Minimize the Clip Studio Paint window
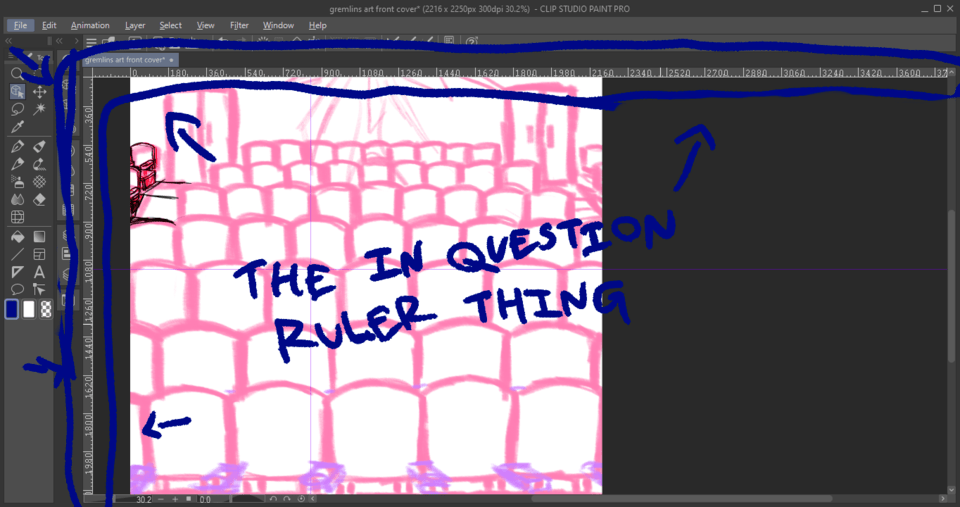 pyautogui.click(x=925, y=9)
